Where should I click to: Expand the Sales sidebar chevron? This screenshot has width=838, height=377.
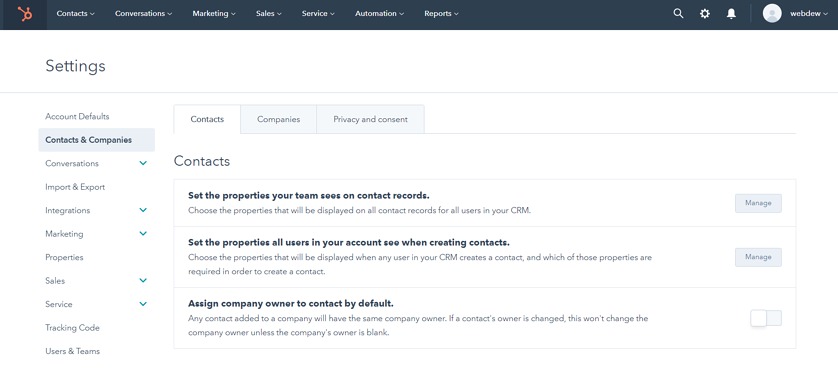coord(143,280)
